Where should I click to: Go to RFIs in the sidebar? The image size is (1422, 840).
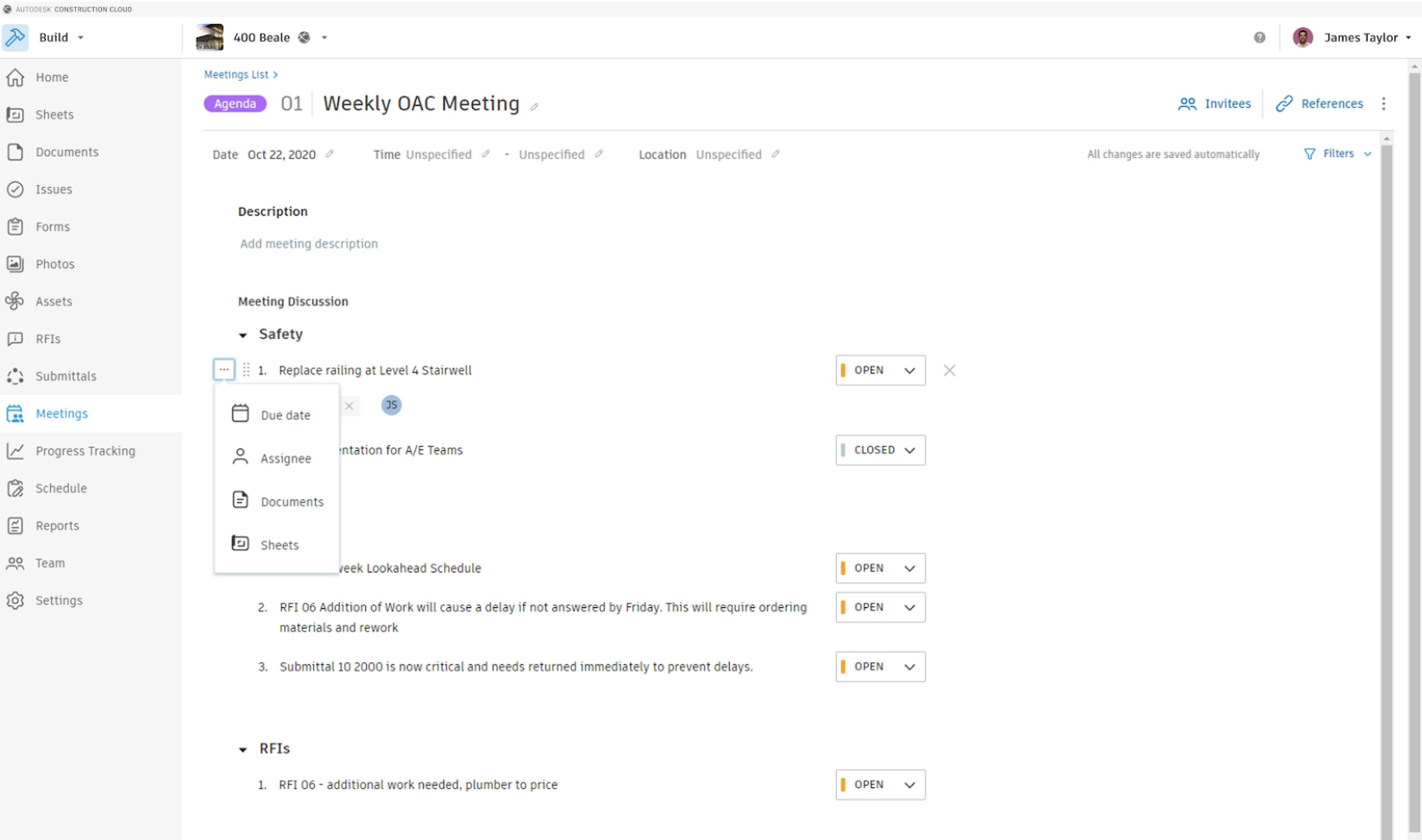click(47, 339)
